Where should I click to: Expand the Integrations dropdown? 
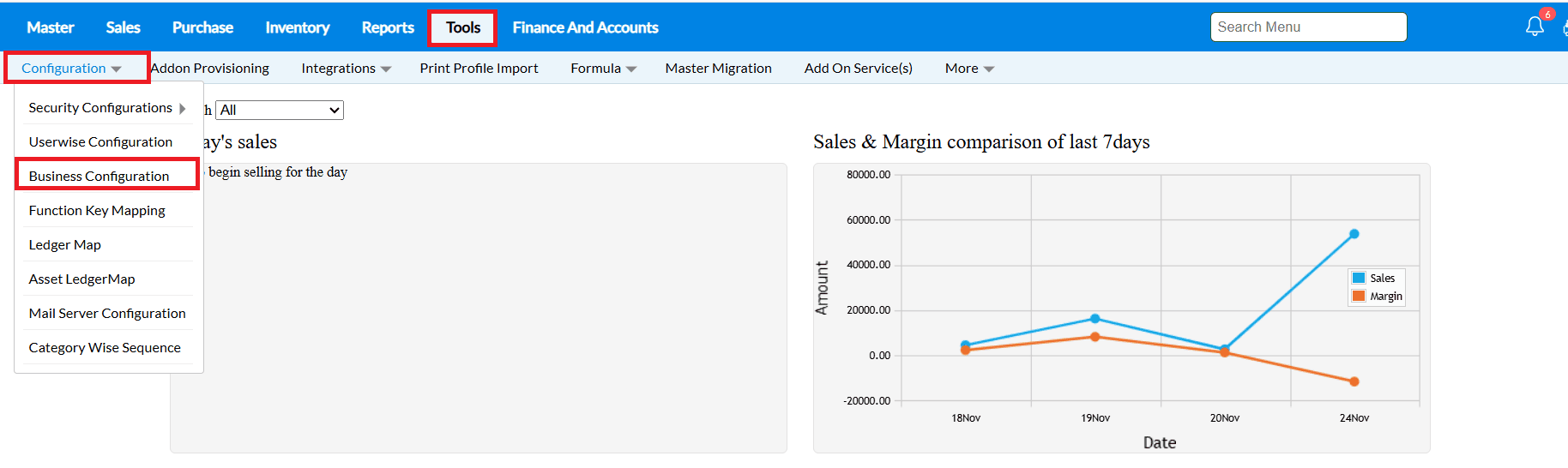pos(346,69)
